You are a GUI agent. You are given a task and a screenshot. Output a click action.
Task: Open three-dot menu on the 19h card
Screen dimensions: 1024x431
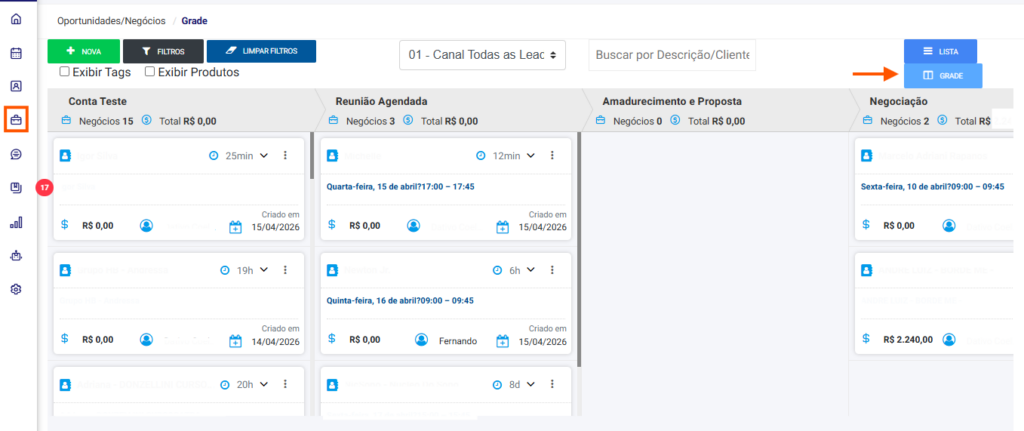click(285, 270)
